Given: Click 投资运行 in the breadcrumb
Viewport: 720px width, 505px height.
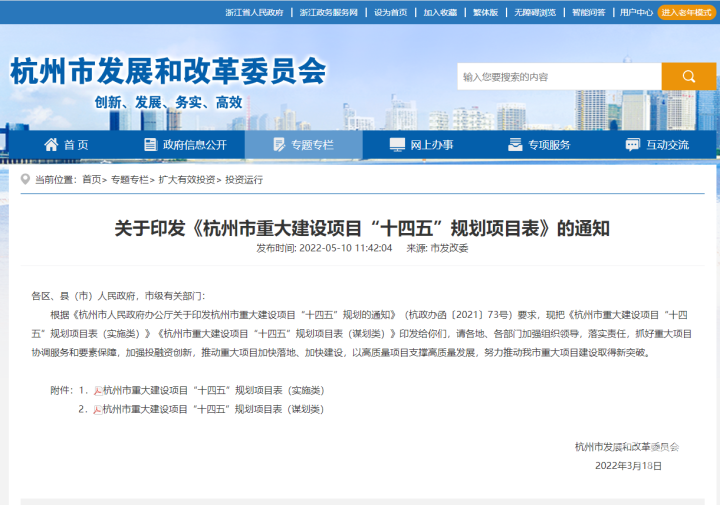Looking at the screenshot, I should click(x=244, y=179).
